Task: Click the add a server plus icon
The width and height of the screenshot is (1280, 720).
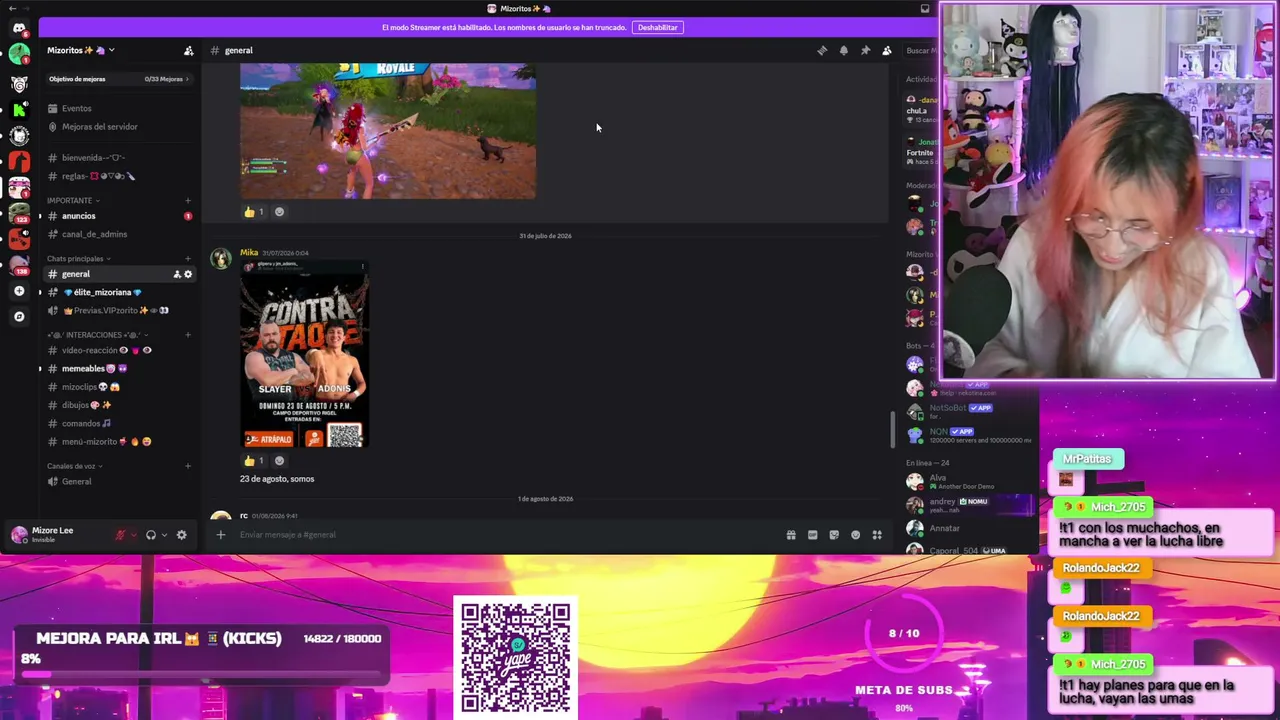Action: (x=19, y=291)
